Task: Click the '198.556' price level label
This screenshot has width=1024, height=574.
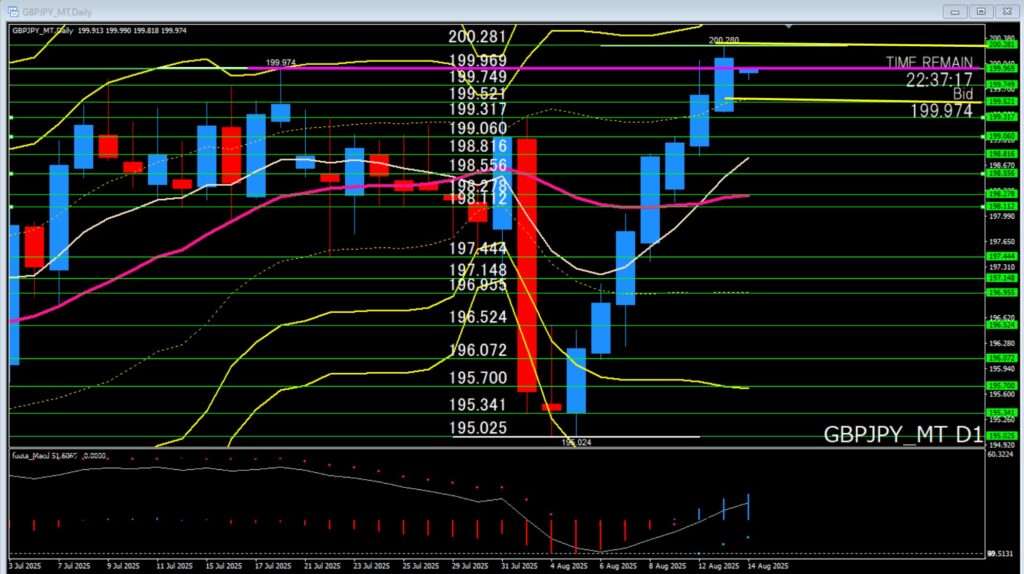Action: 477,165
